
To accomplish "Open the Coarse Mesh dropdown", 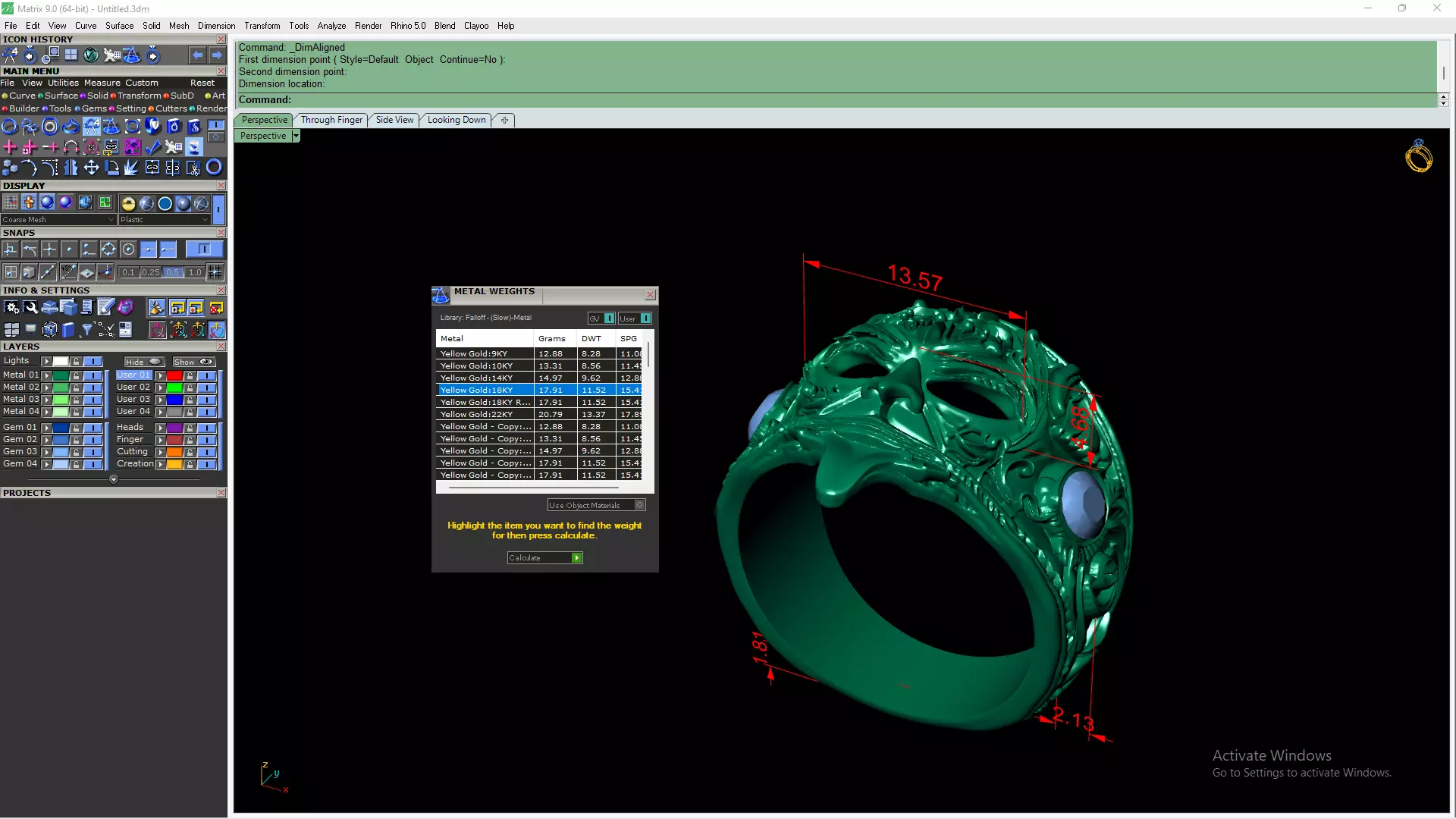I will pyautogui.click(x=58, y=220).
